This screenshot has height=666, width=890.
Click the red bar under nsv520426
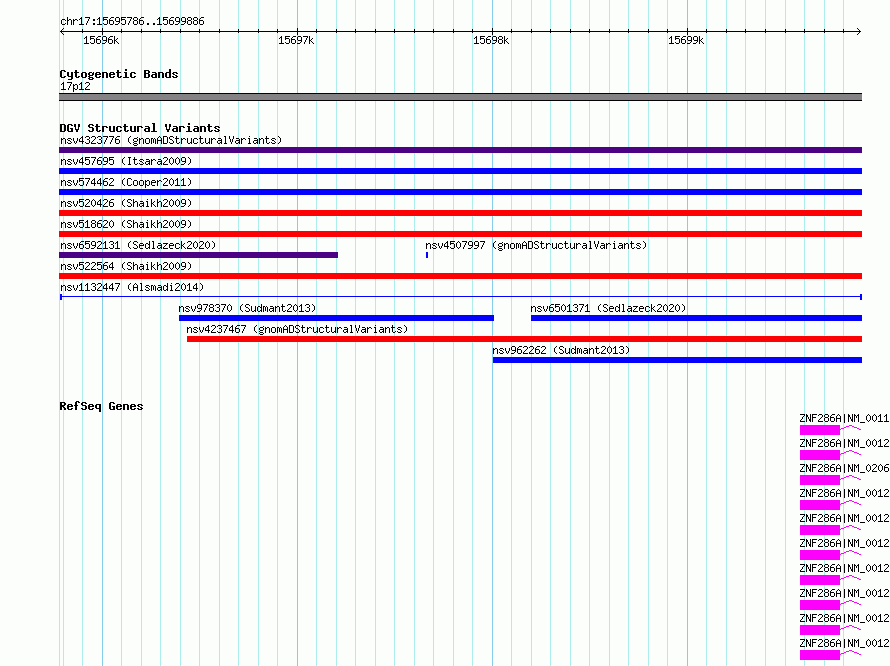460,213
